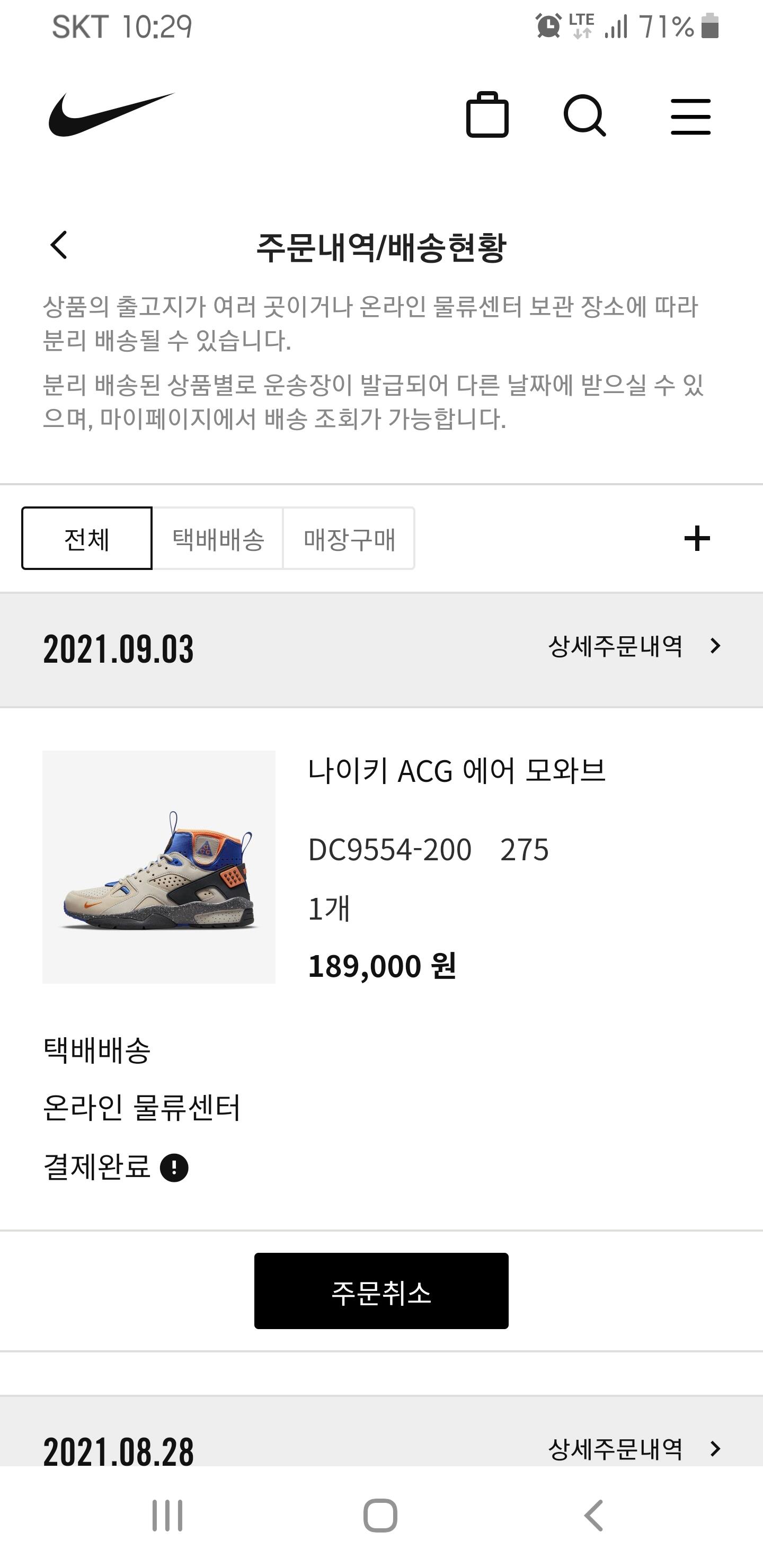763x1568 pixels.
Task: Open the 나이키 ACG 에어 모와브 product link
Action: pyautogui.click(x=457, y=771)
